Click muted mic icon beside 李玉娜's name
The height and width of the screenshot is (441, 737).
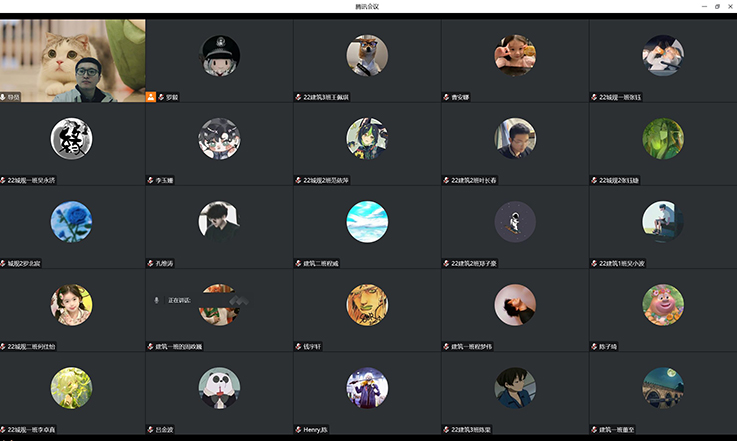(150, 180)
